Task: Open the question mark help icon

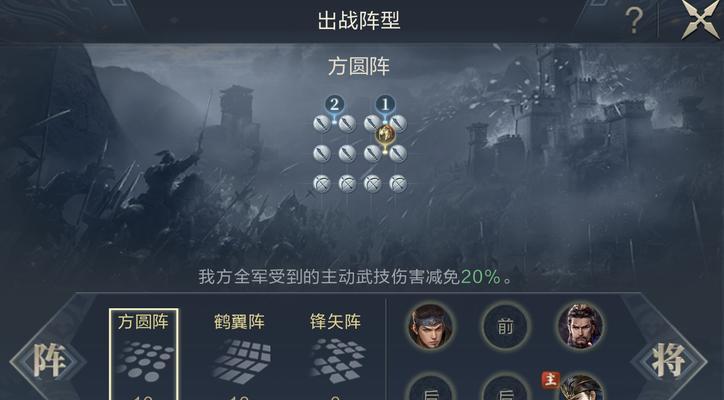Action: [x=634, y=20]
